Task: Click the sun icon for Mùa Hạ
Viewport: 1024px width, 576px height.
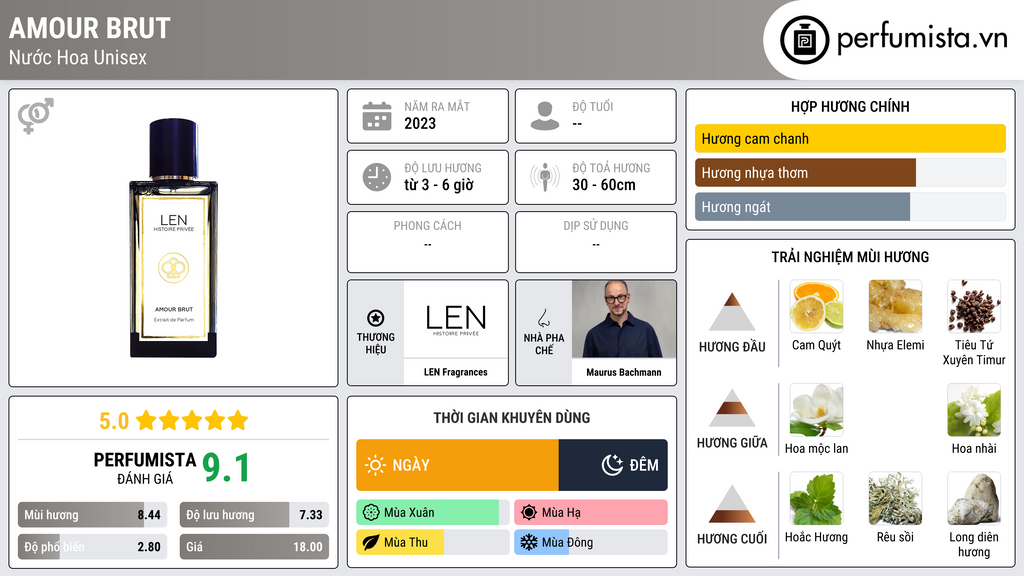Action: pos(529,513)
